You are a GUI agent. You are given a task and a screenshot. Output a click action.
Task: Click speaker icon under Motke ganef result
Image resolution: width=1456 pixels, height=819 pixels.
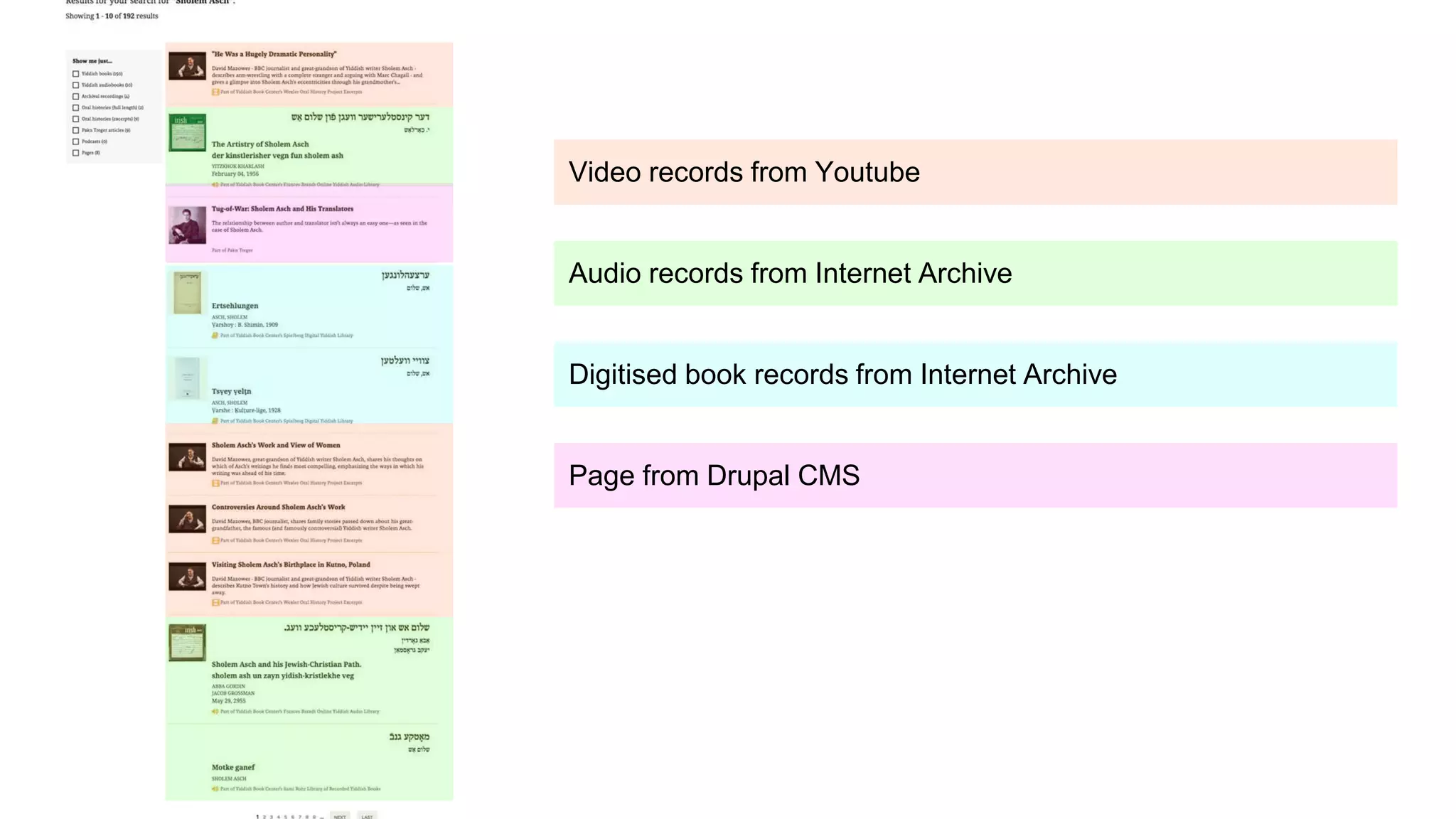pos(215,788)
